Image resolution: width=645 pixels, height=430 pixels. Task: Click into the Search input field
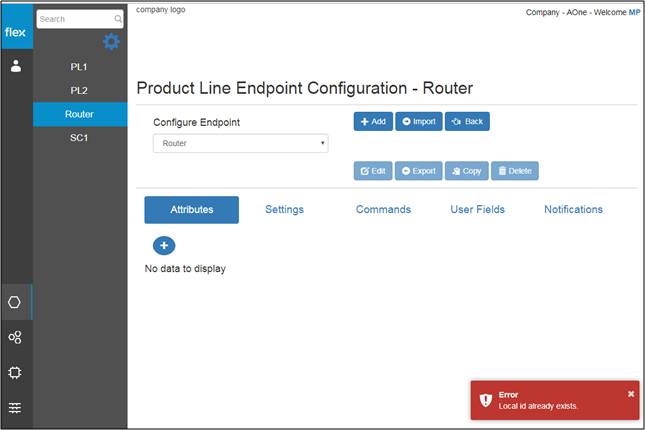pyautogui.click(x=76, y=19)
